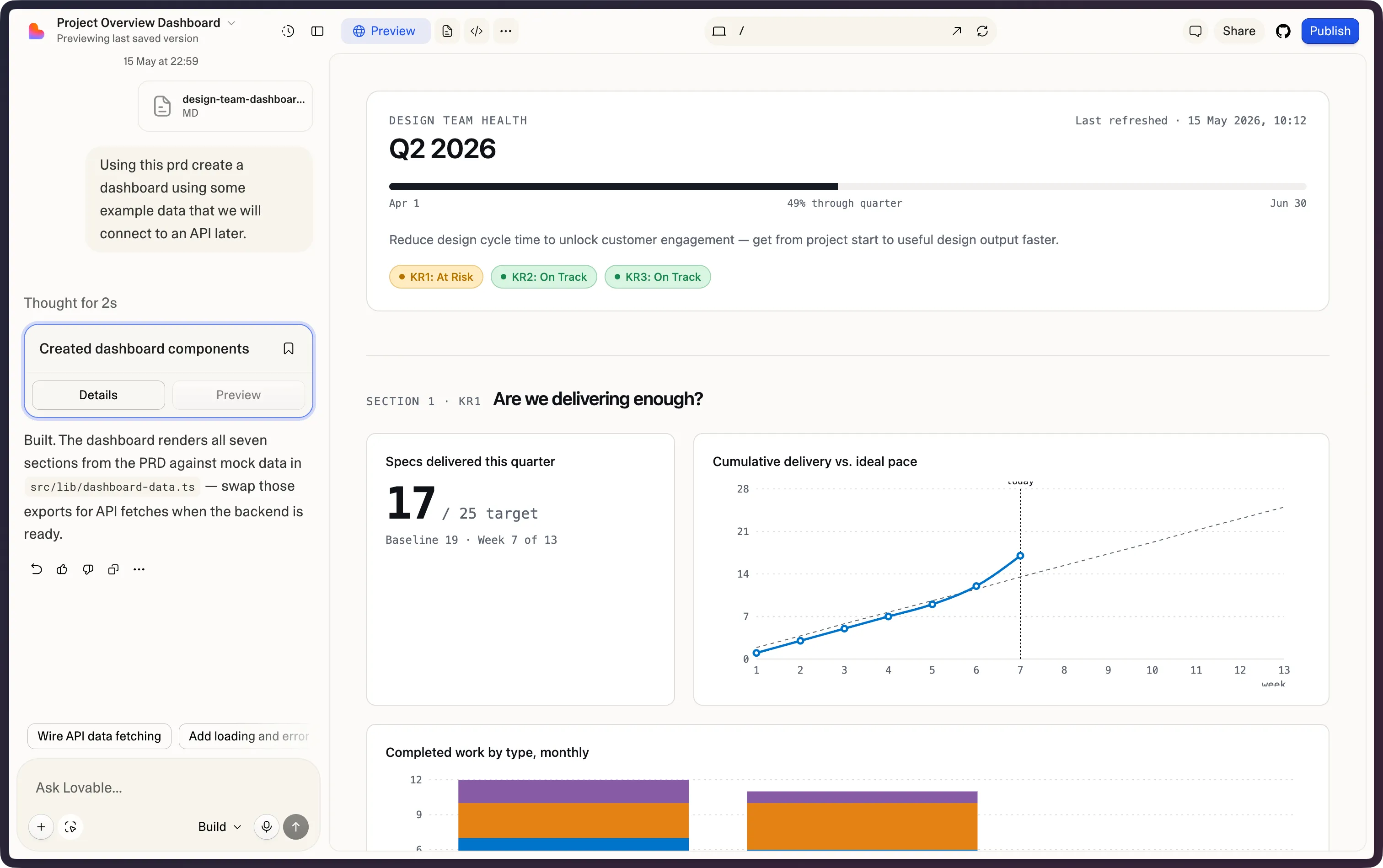This screenshot has height=868, width=1383.
Task: Open the design-team-dashboard MD file attachment
Action: pos(225,106)
